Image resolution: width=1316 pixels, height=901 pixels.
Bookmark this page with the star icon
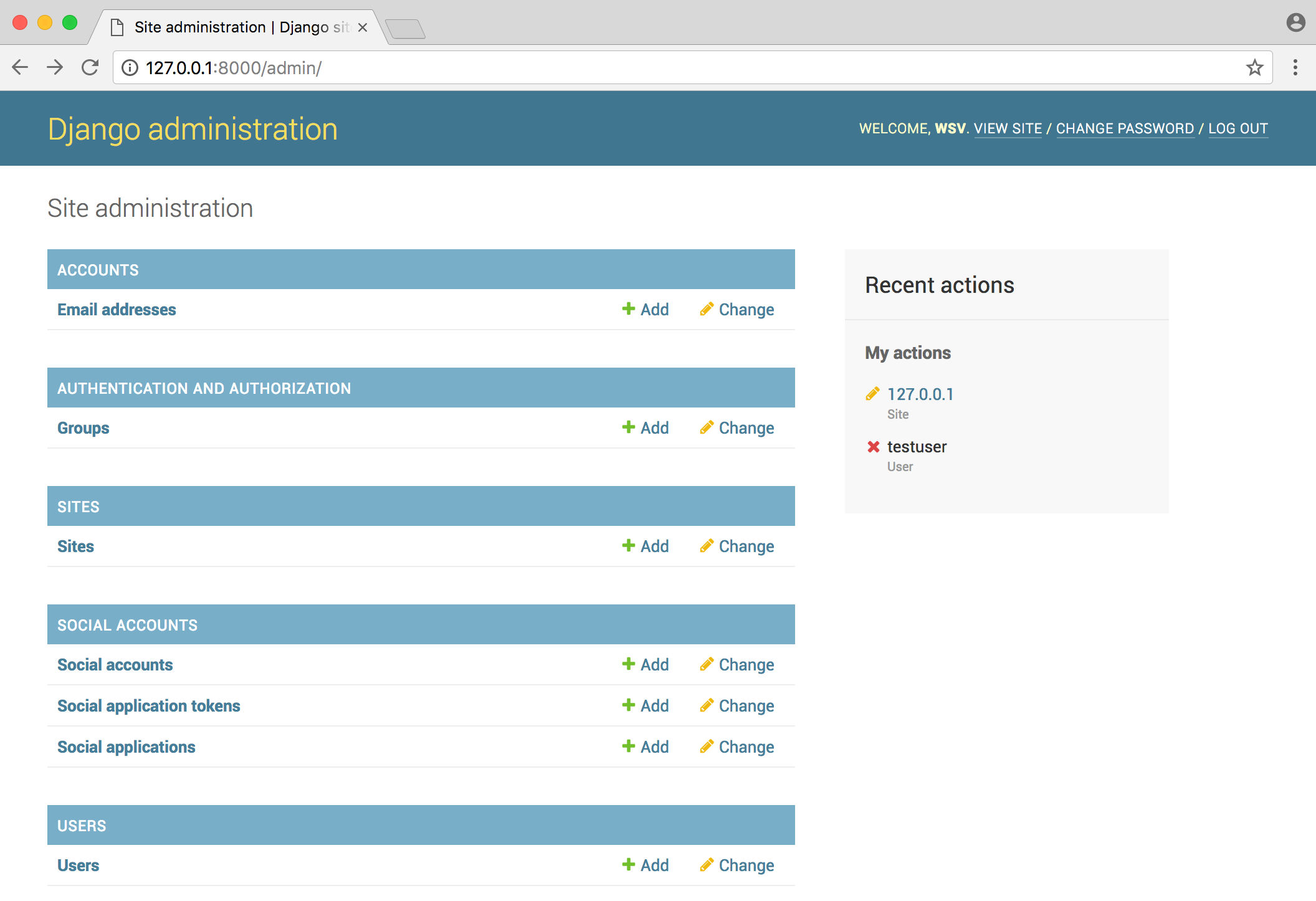tap(1254, 67)
